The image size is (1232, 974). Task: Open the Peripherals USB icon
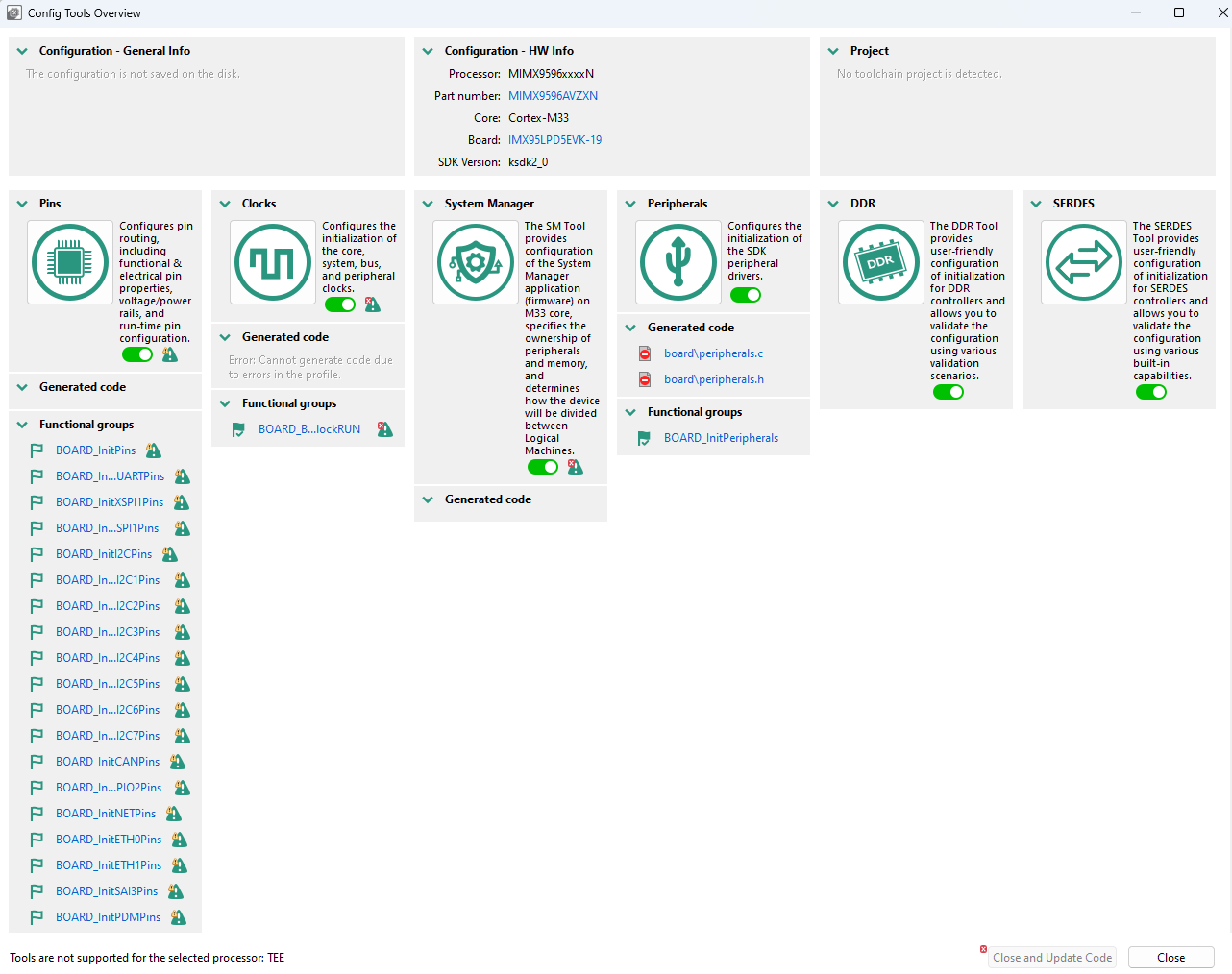pos(678,262)
